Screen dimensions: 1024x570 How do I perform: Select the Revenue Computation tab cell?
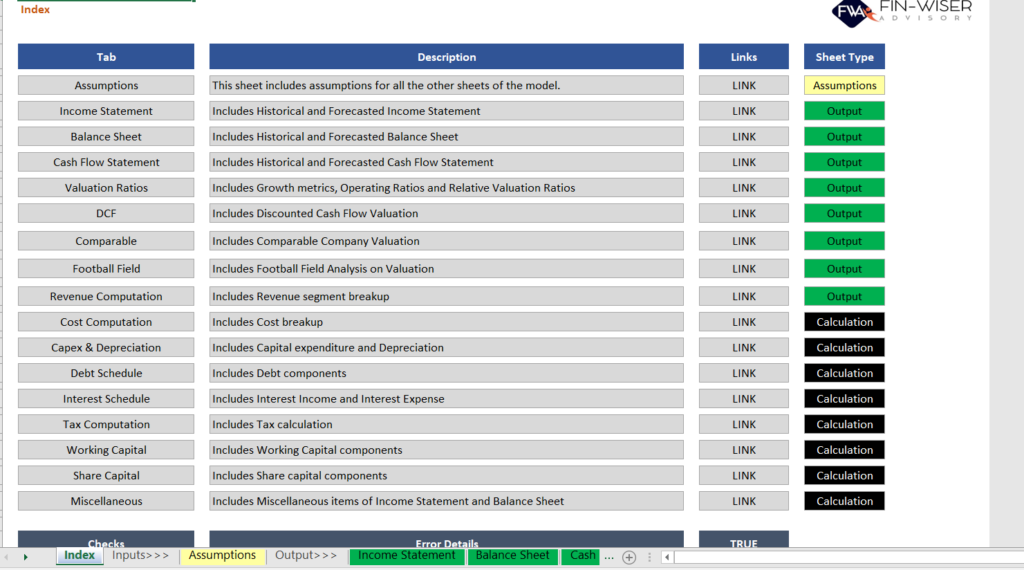click(x=106, y=297)
